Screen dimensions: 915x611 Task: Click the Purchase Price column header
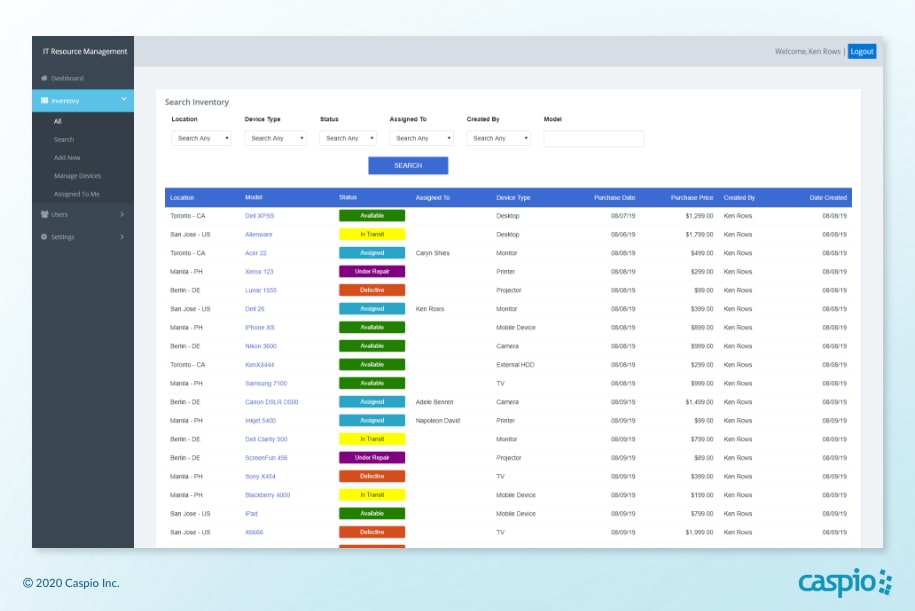(691, 197)
